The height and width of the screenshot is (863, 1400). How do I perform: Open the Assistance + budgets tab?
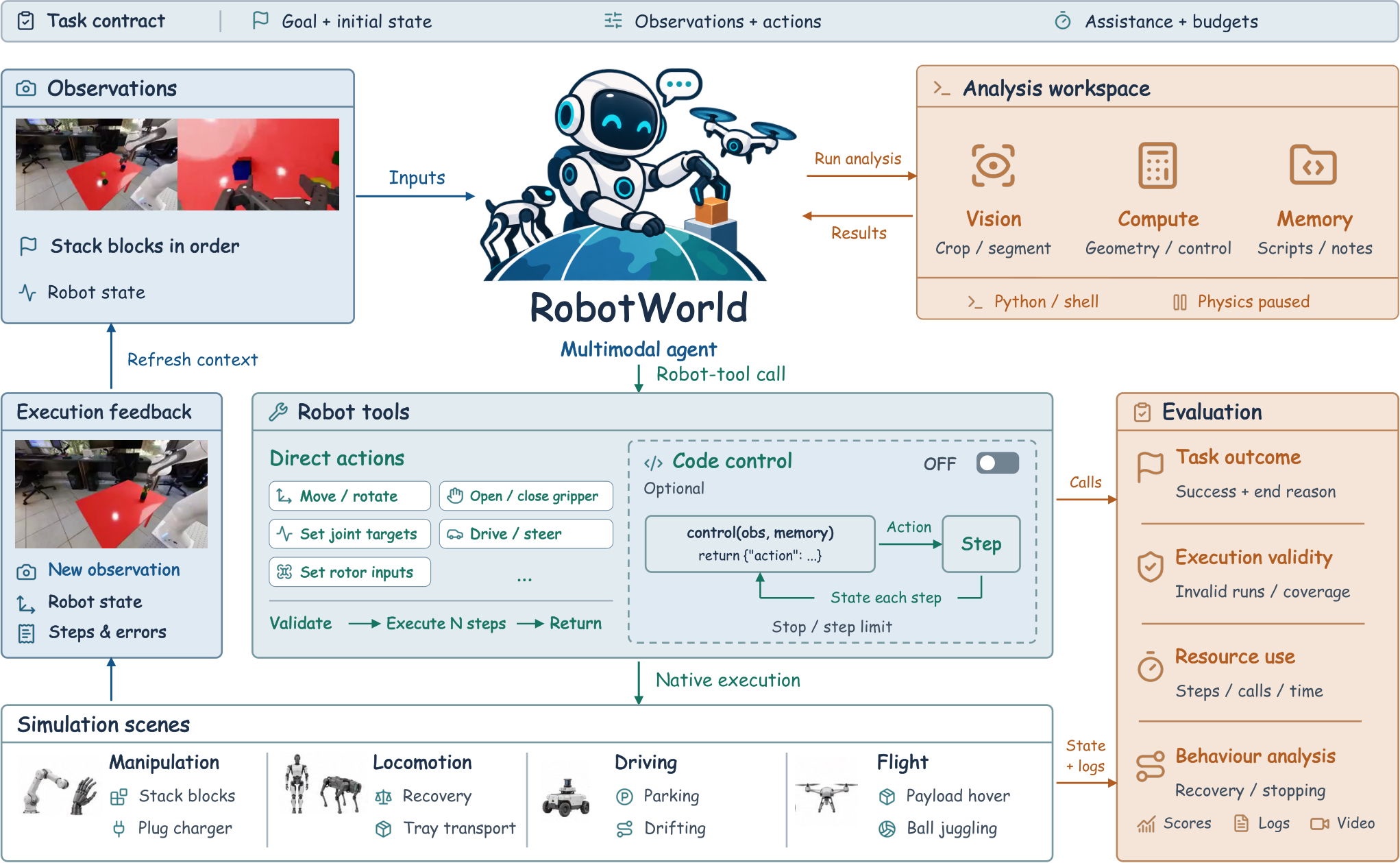point(1156,21)
